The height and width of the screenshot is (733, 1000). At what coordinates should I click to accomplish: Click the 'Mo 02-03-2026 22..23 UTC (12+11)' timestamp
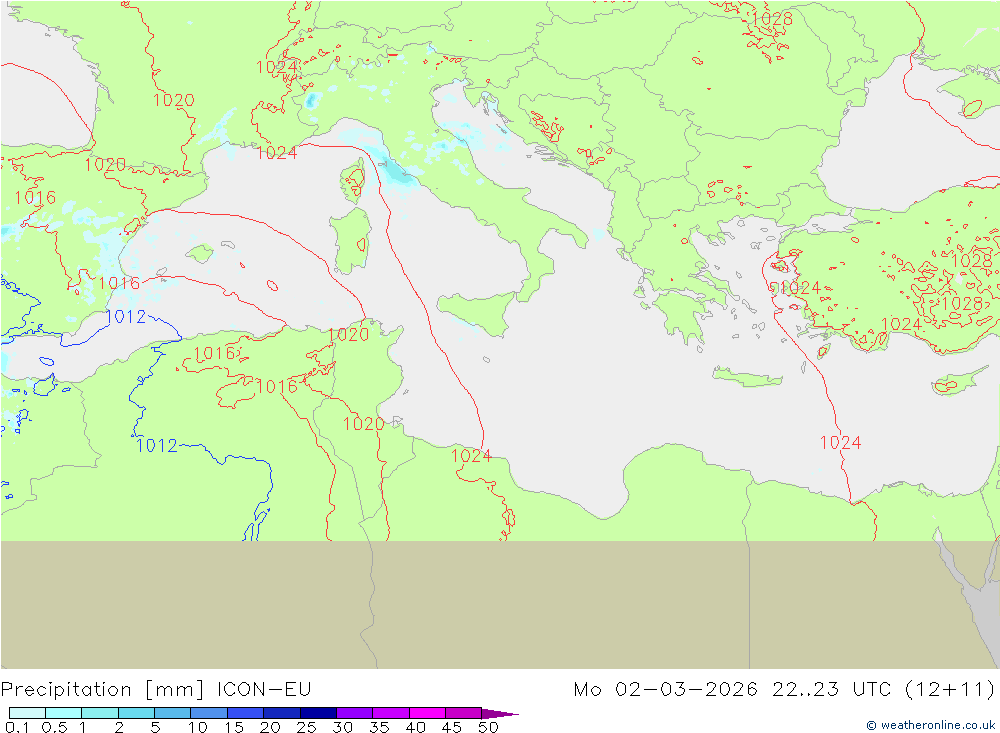tap(784, 690)
